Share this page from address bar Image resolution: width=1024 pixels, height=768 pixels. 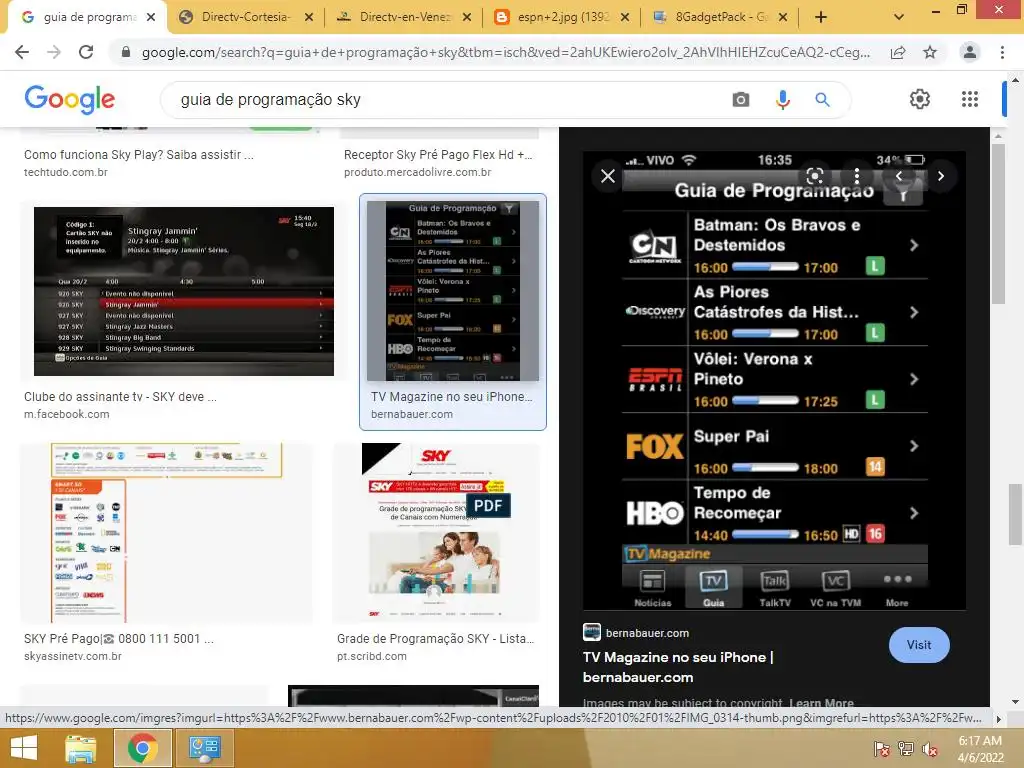click(898, 52)
